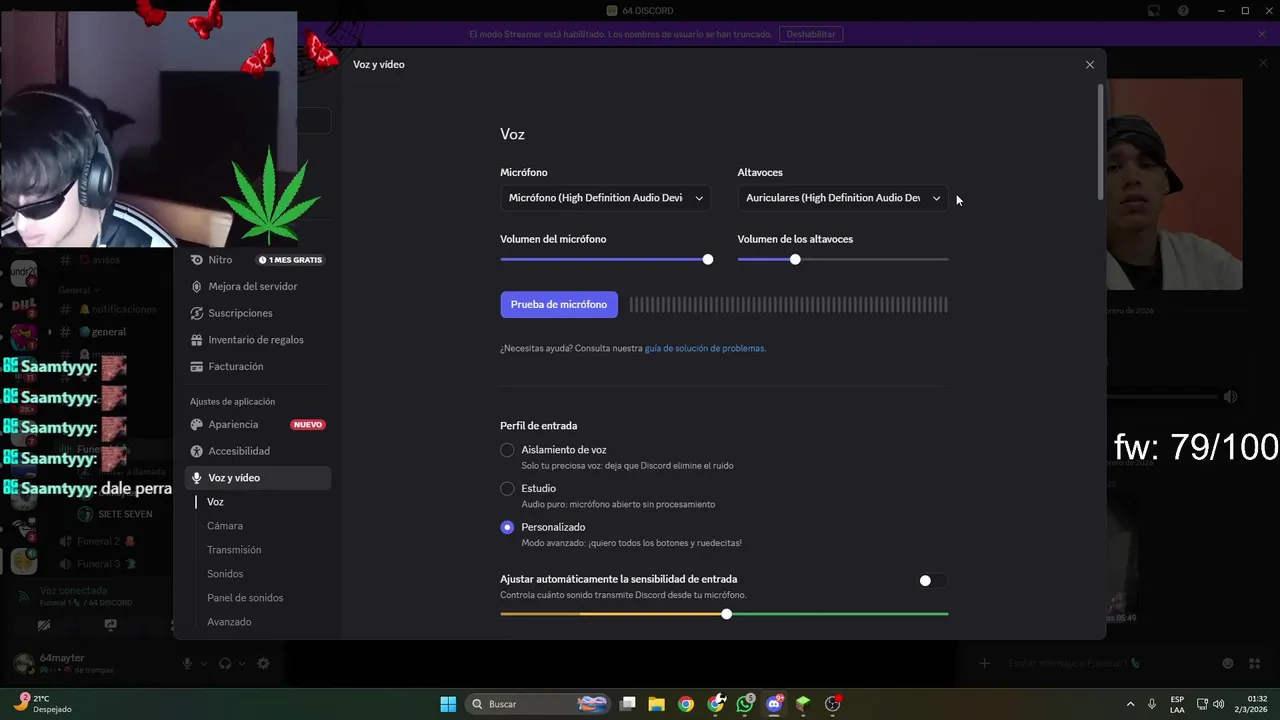The width and height of the screenshot is (1280, 720).
Task: Open Inventario de regalos settings
Action: [258, 340]
